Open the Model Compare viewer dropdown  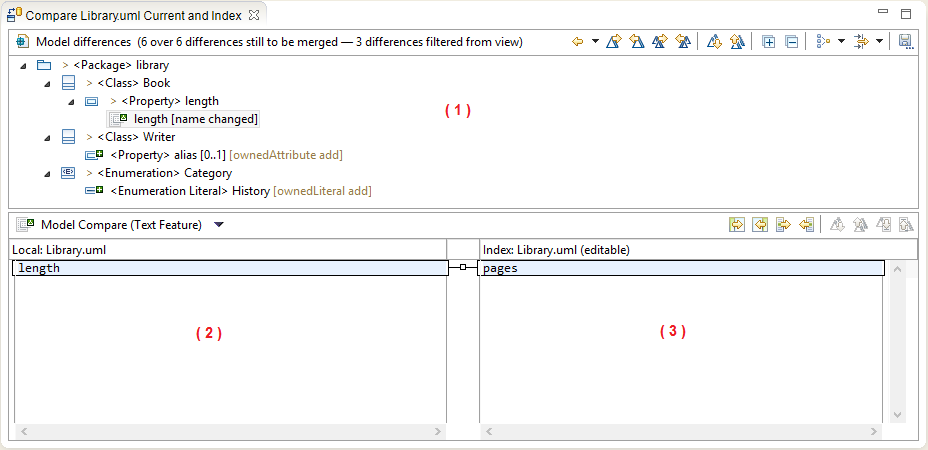click(x=219, y=225)
